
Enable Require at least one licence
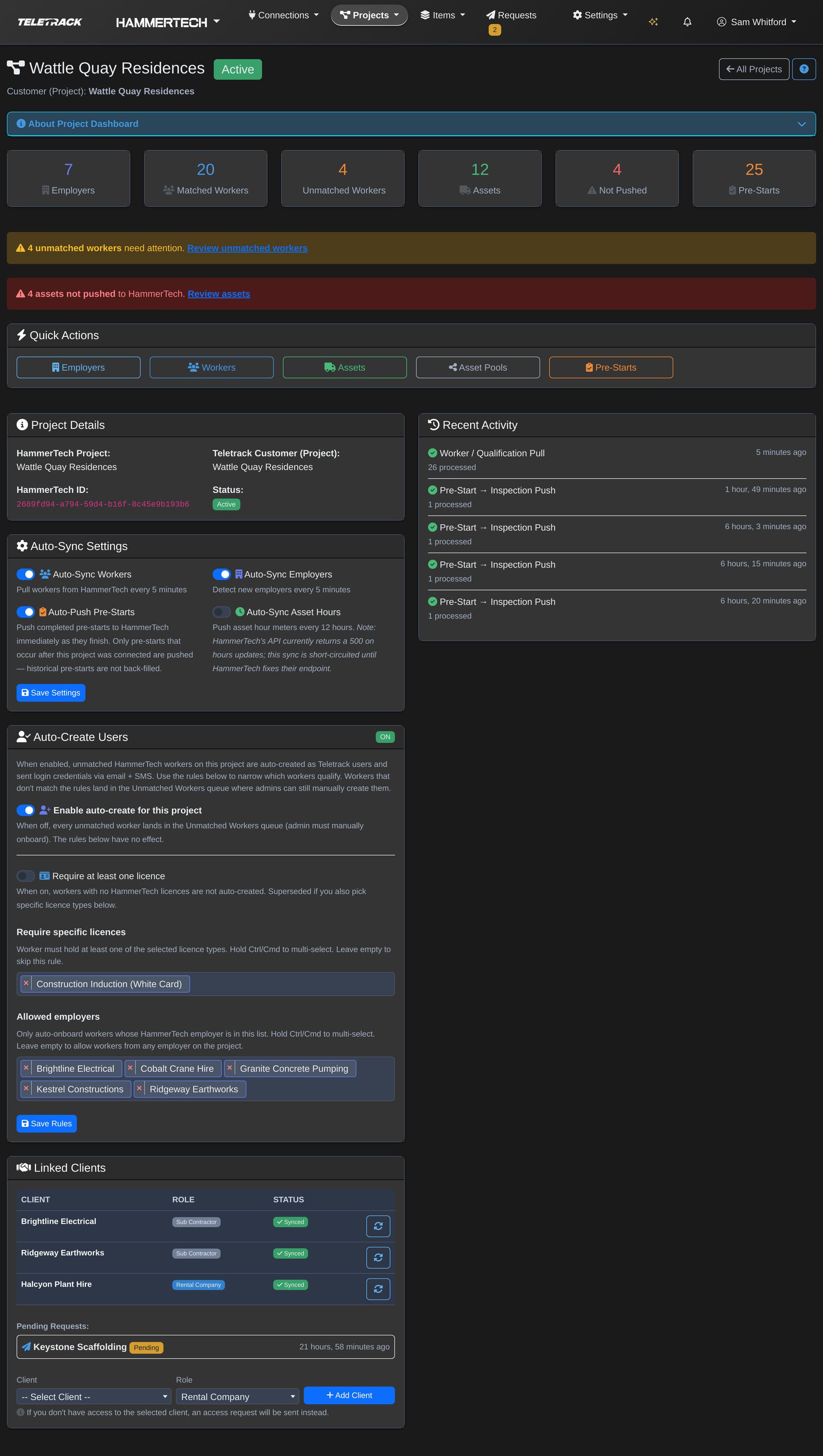click(x=25, y=876)
